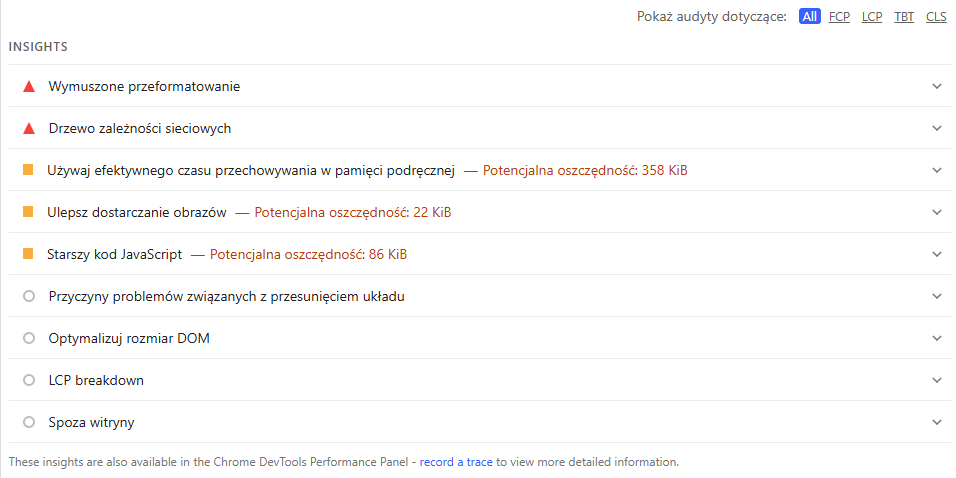This screenshot has width=956, height=478.
Task: Click orange square icon beside Ulepsz dostarczanie obrazów
Action: point(28,212)
